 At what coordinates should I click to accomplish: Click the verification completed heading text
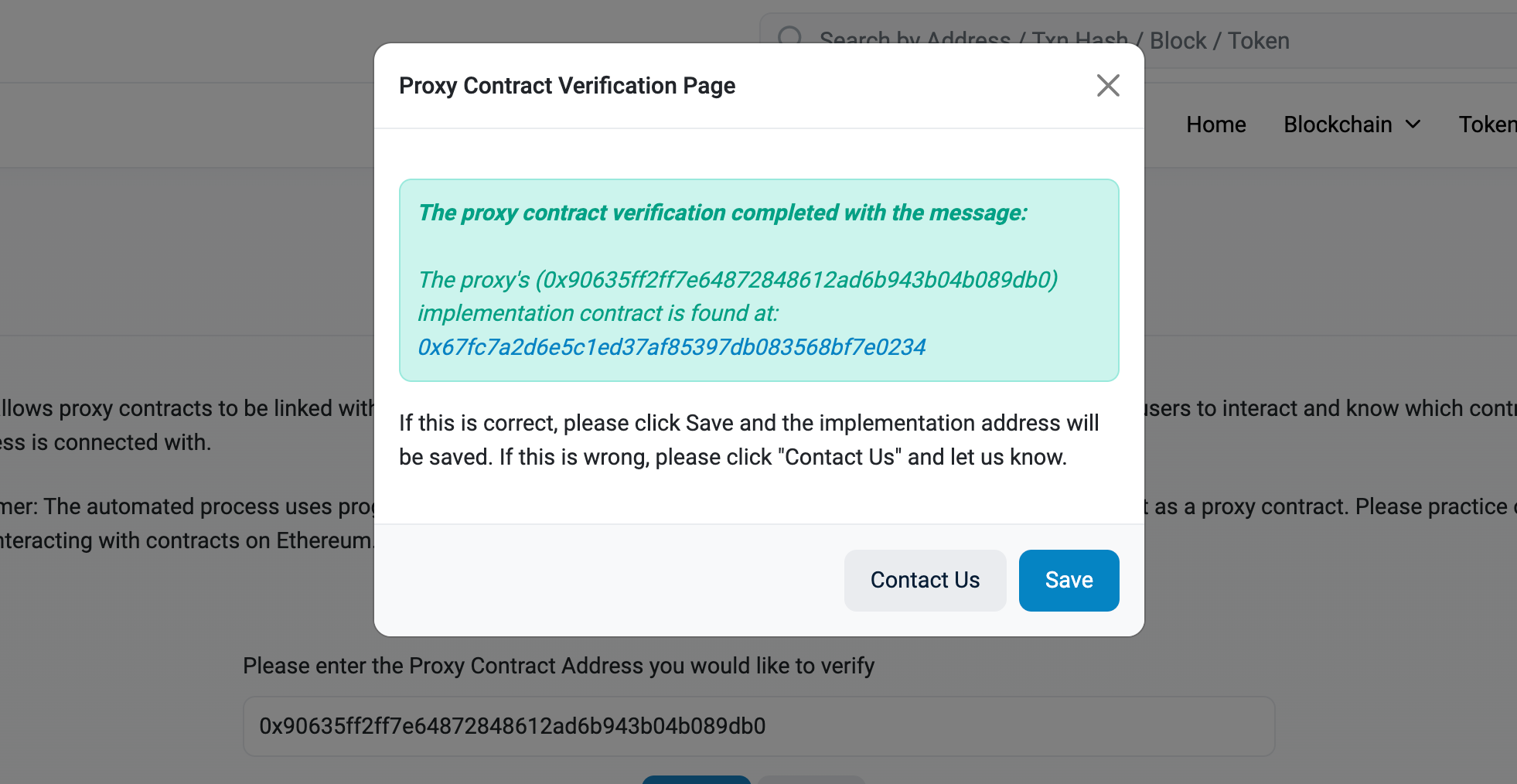tap(722, 213)
